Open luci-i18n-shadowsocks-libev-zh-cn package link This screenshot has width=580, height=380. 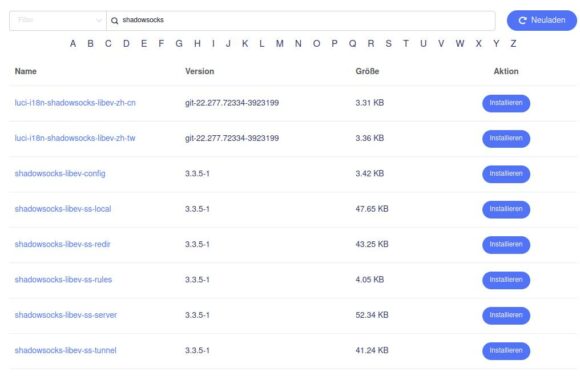click(x=75, y=103)
